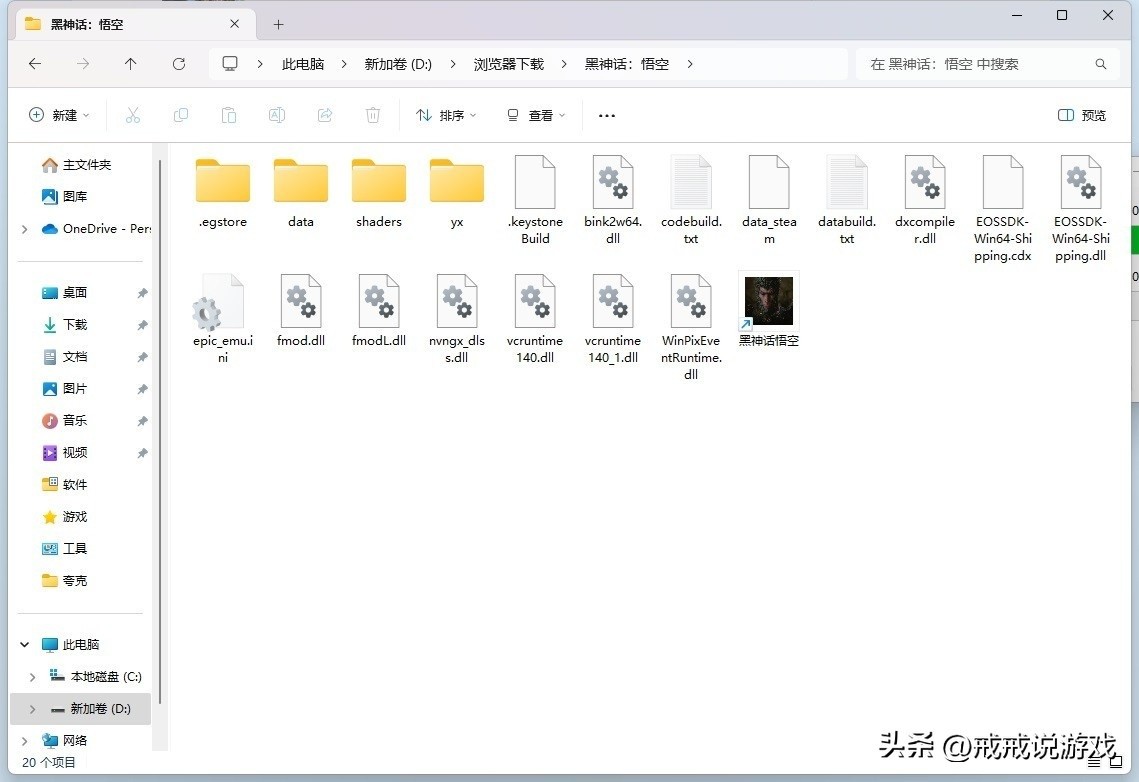Image resolution: width=1139 pixels, height=782 pixels.
Task: Click the Refresh button in navigation bar
Action: click(x=179, y=64)
